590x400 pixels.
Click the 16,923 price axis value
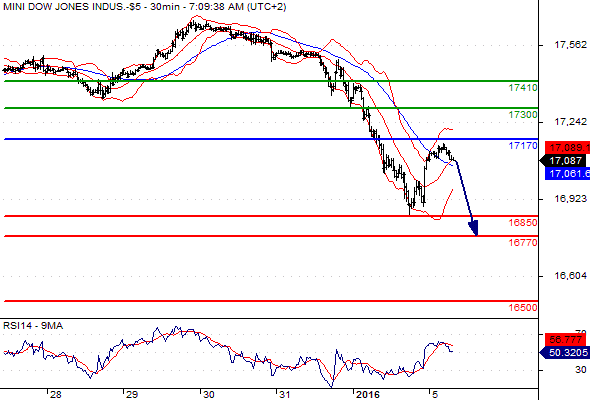570,198
